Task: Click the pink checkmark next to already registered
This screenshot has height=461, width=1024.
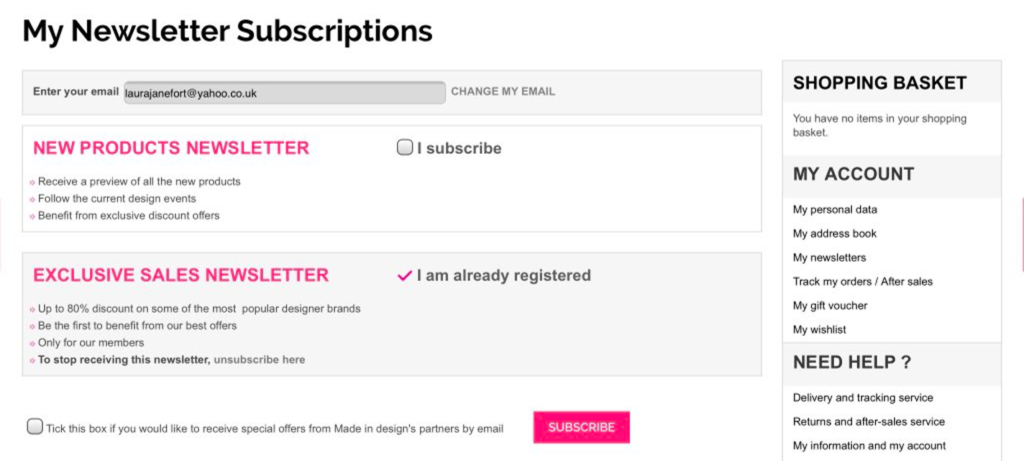Action: pyautogui.click(x=405, y=276)
